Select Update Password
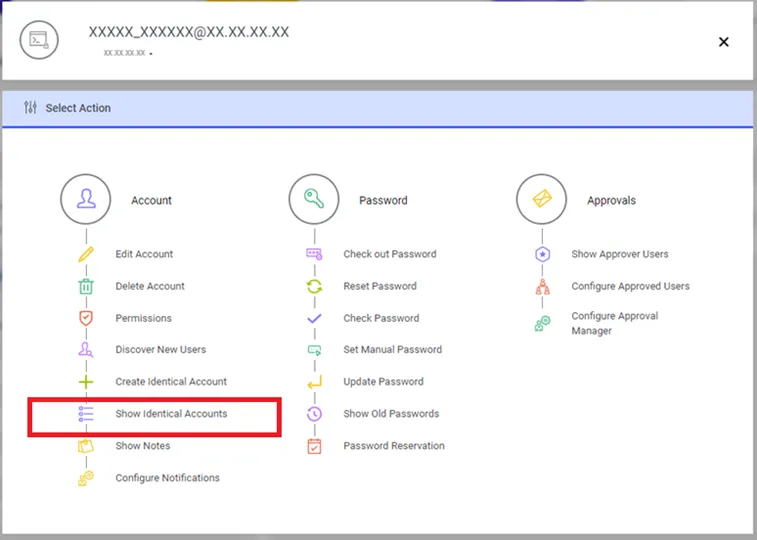Screen dimensions: 757x540 383,382
